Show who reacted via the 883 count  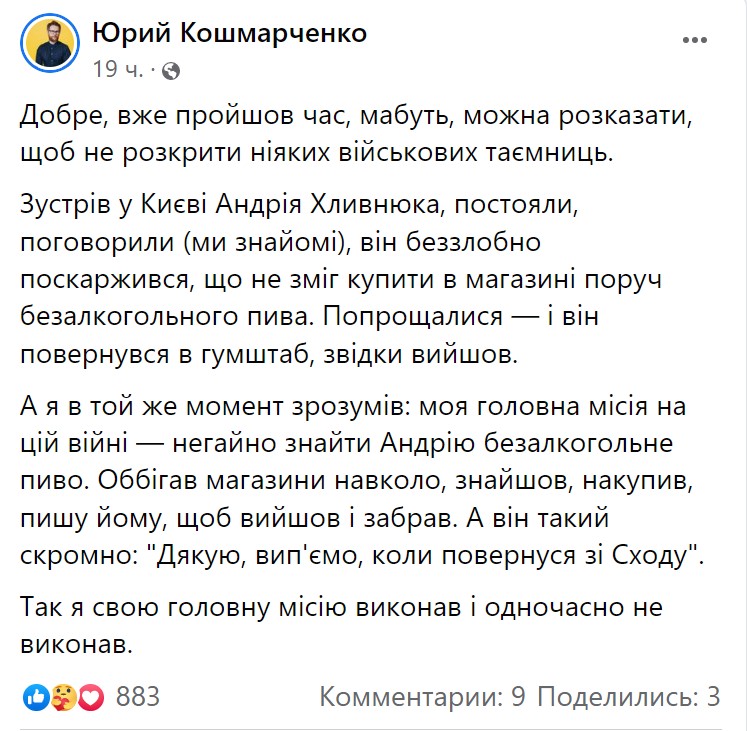pyautogui.click(x=138, y=696)
